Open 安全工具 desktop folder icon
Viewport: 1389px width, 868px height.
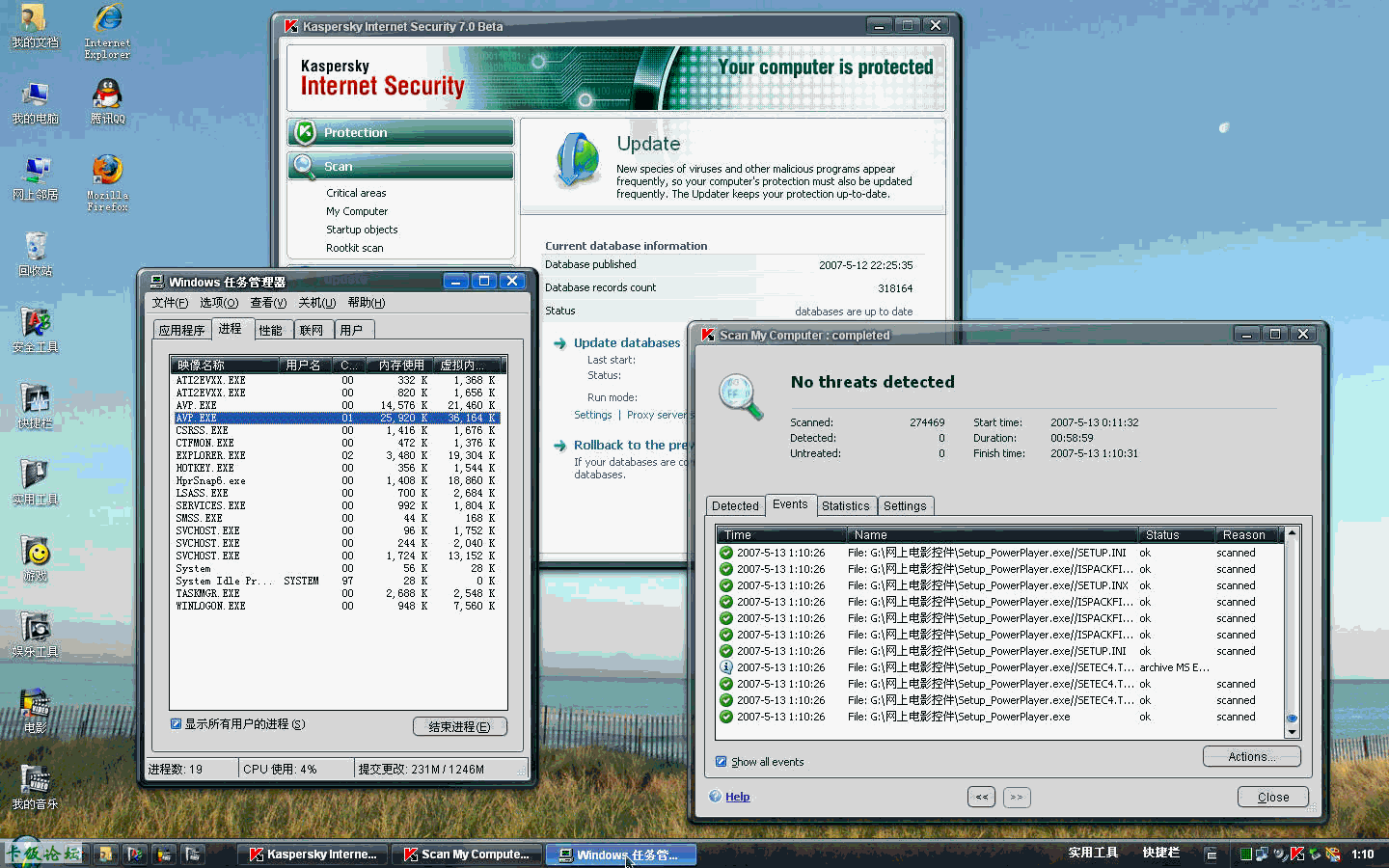point(35,331)
